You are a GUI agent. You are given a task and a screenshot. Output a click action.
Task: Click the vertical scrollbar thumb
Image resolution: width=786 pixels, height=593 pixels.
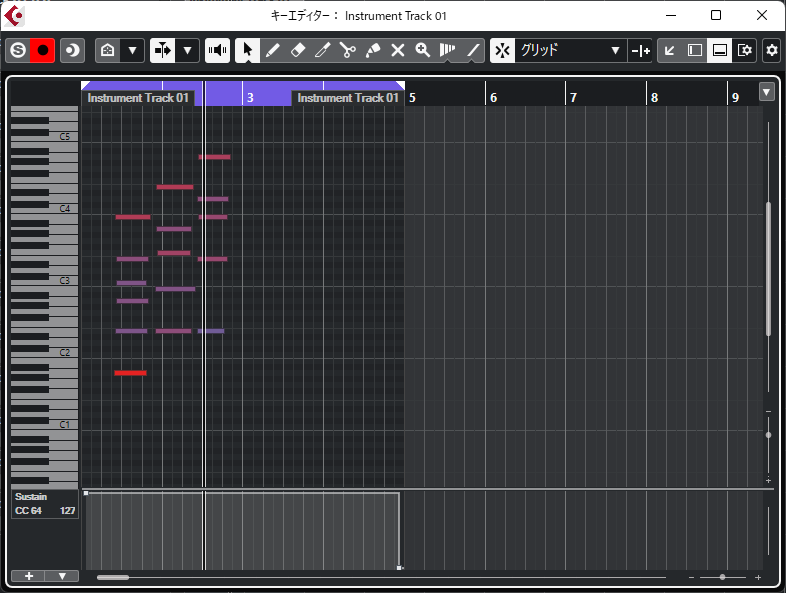tap(768, 269)
